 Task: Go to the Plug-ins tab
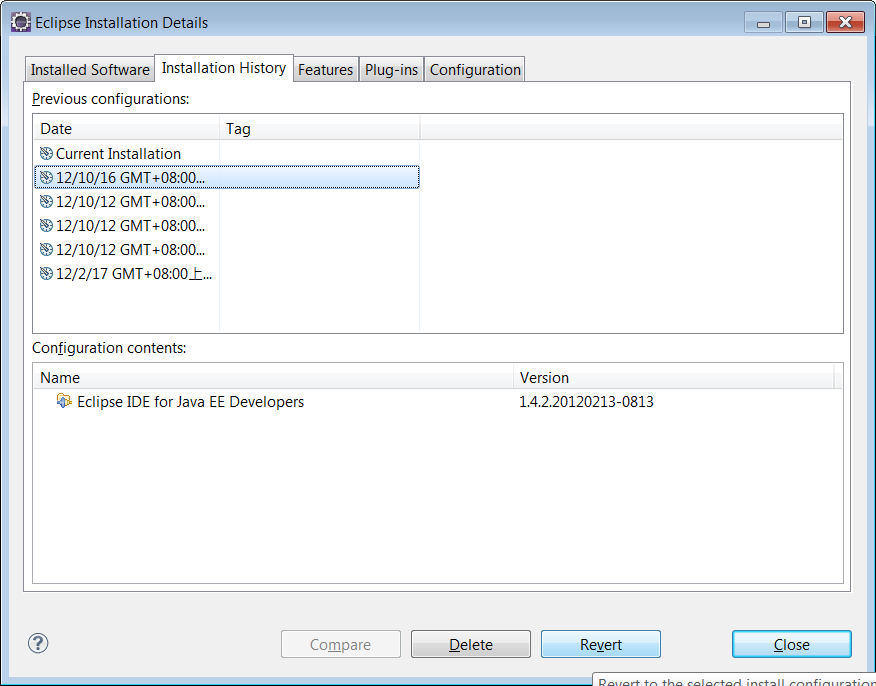pos(391,70)
